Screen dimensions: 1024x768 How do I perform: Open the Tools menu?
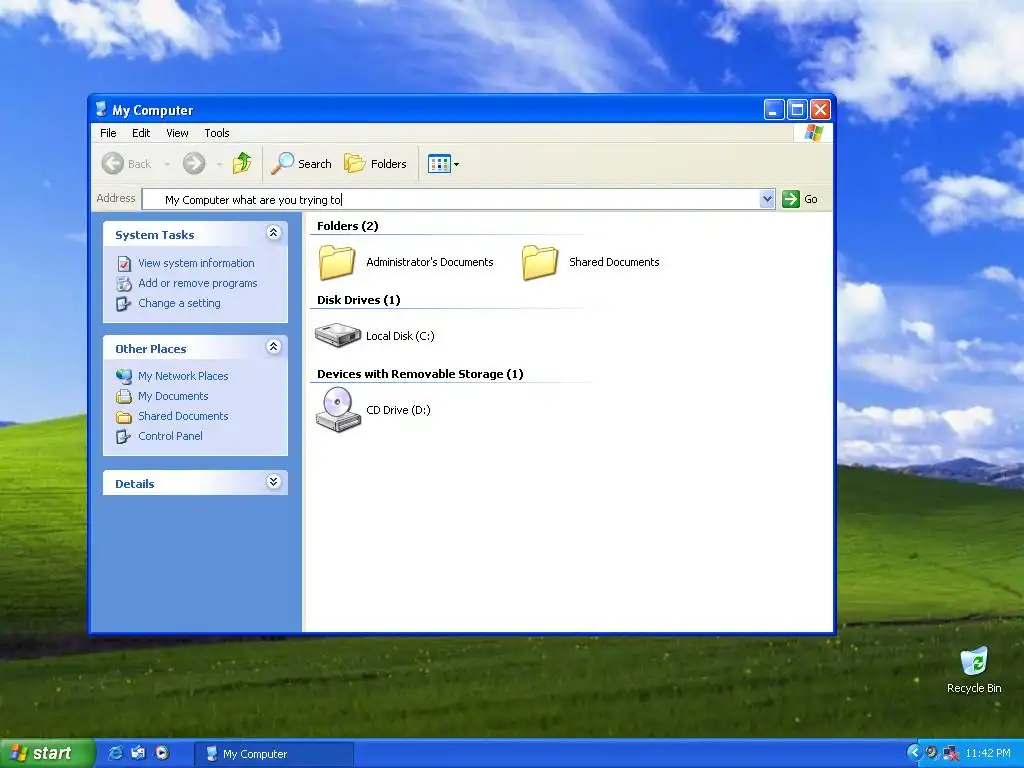[217, 133]
